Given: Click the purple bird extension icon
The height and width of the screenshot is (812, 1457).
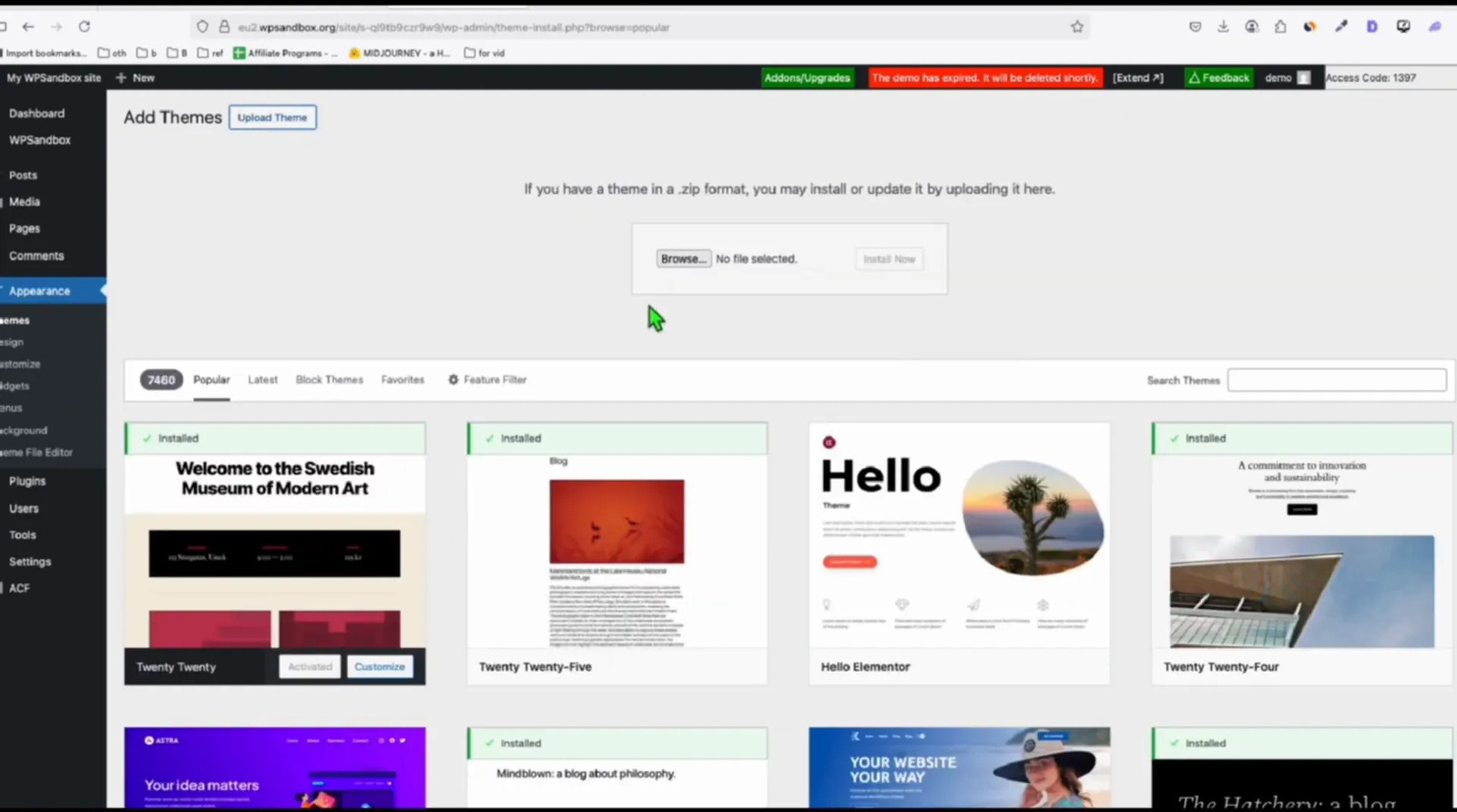Looking at the screenshot, I should pyautogui.click(x=1435, y=27).
